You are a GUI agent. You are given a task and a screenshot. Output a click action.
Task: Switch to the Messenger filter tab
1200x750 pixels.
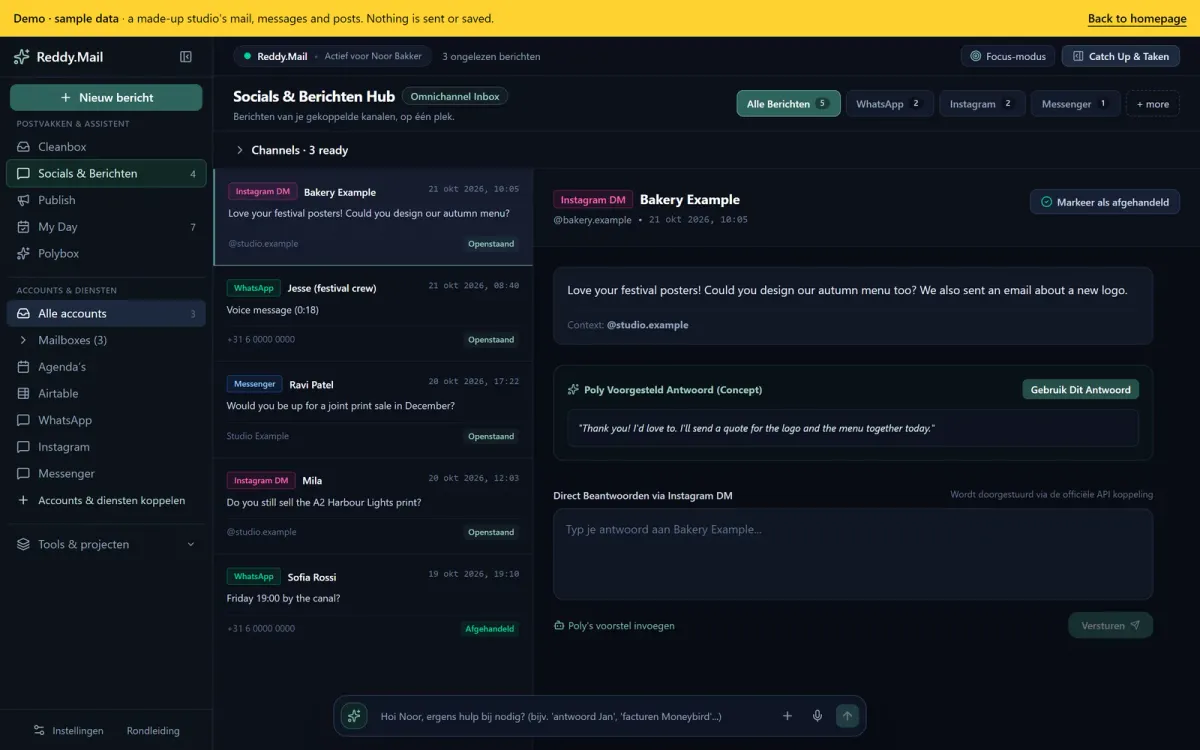click(x=1075, y=104)
